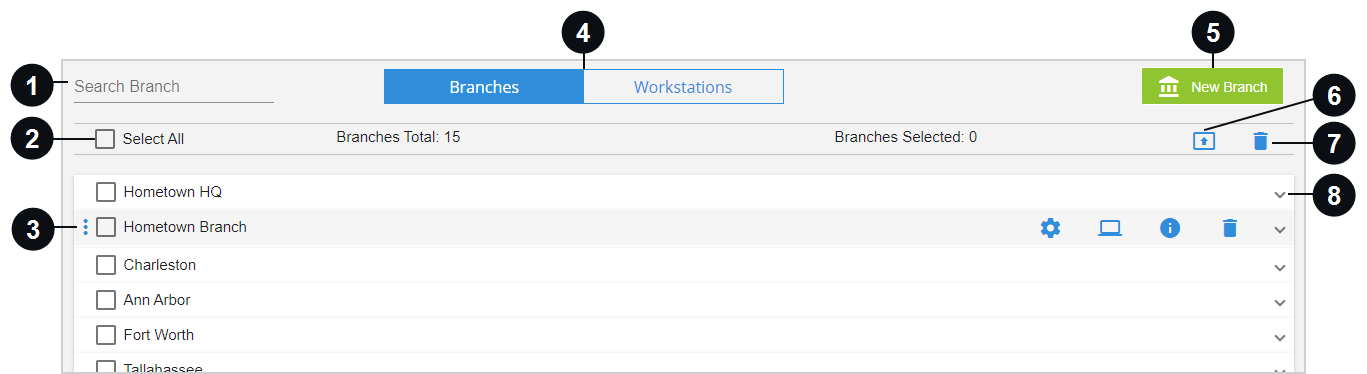This screenshot has height=374, width=1367.
Task: Check the Select All checkbox
Action: click(105, 139)
